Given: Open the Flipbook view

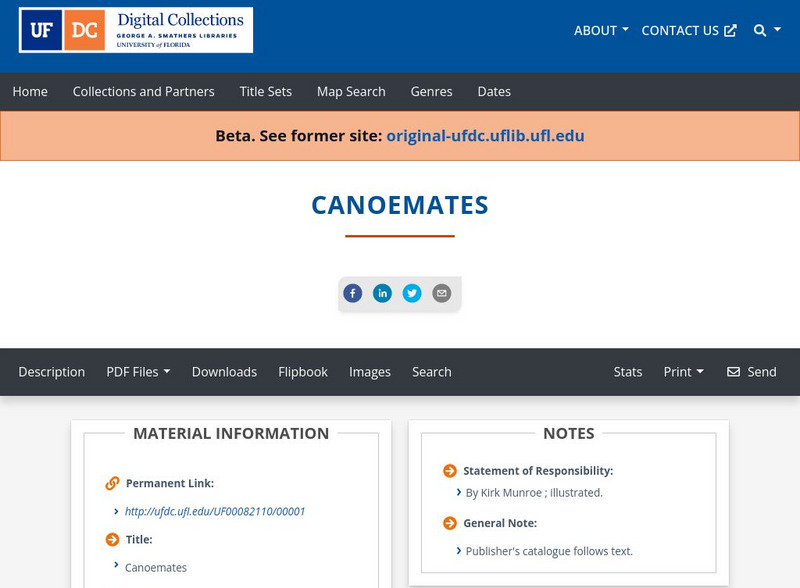Looking at the screenshot, I should 303,372.
